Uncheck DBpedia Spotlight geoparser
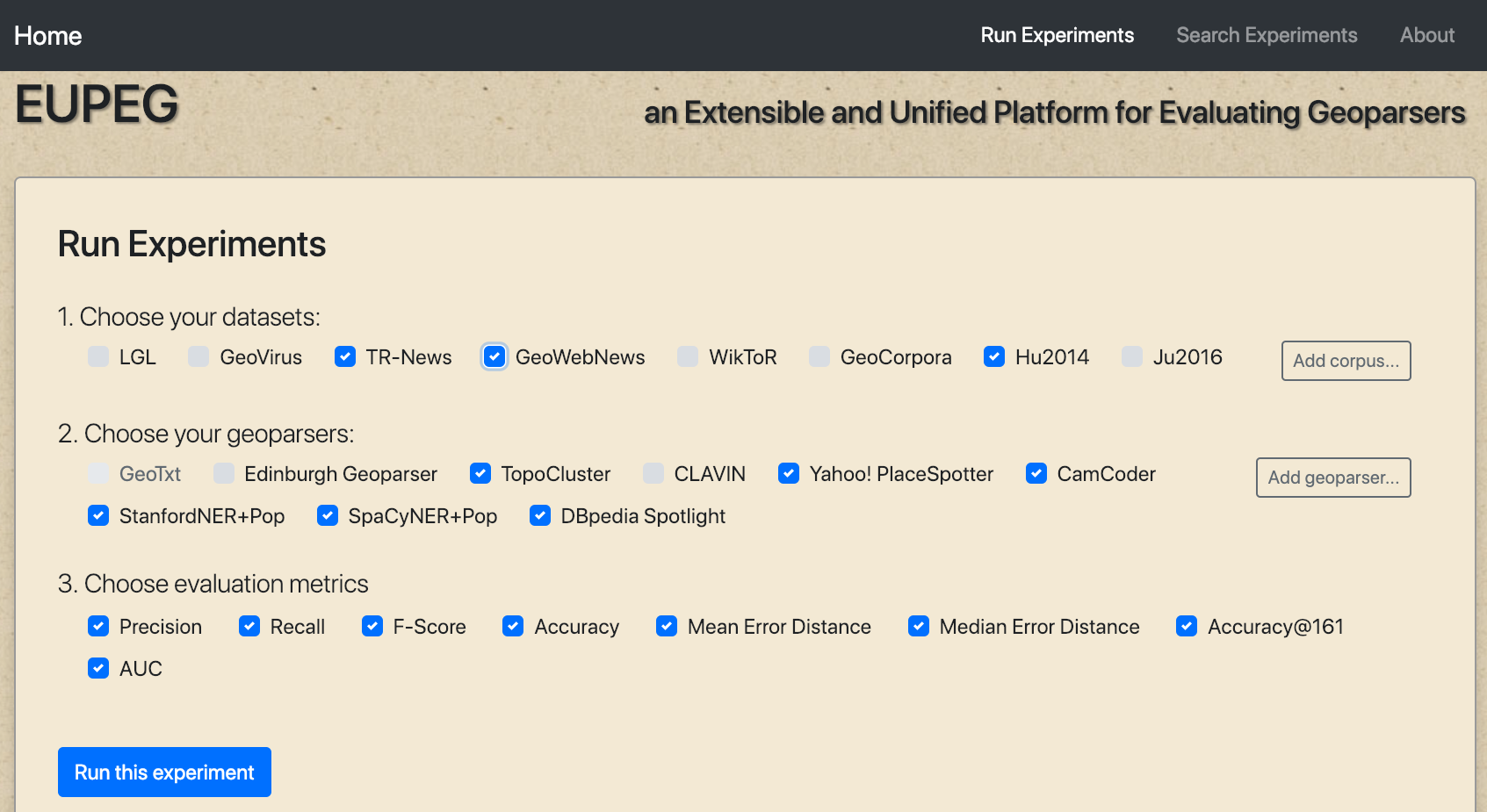 coord(540,516)
